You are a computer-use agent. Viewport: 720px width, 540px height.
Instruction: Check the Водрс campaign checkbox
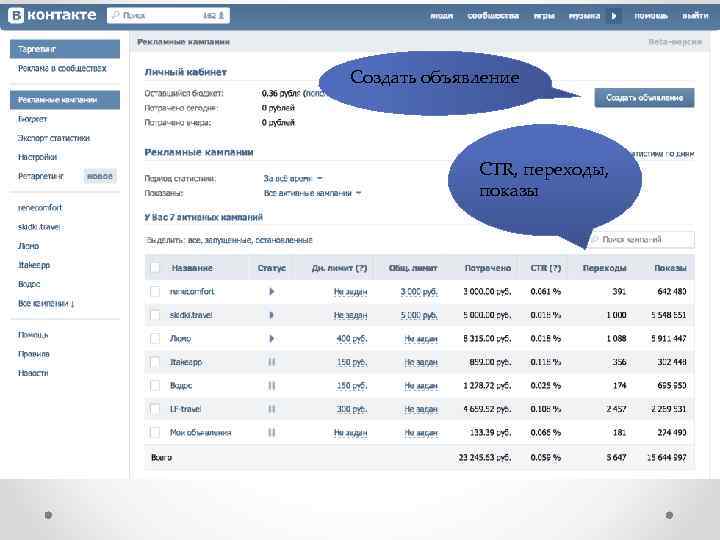click(155, 386)
